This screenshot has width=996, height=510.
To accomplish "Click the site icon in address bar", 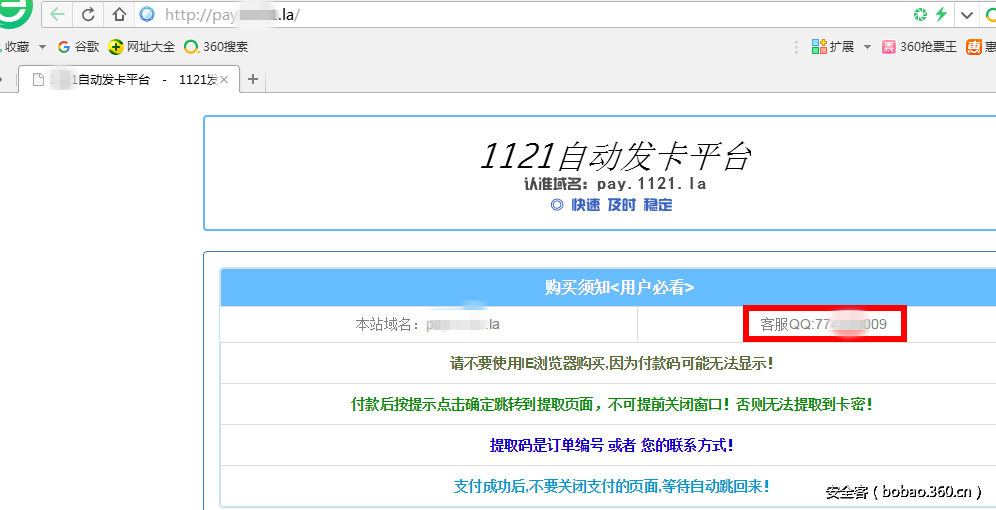I will click(x=147, y=14).
